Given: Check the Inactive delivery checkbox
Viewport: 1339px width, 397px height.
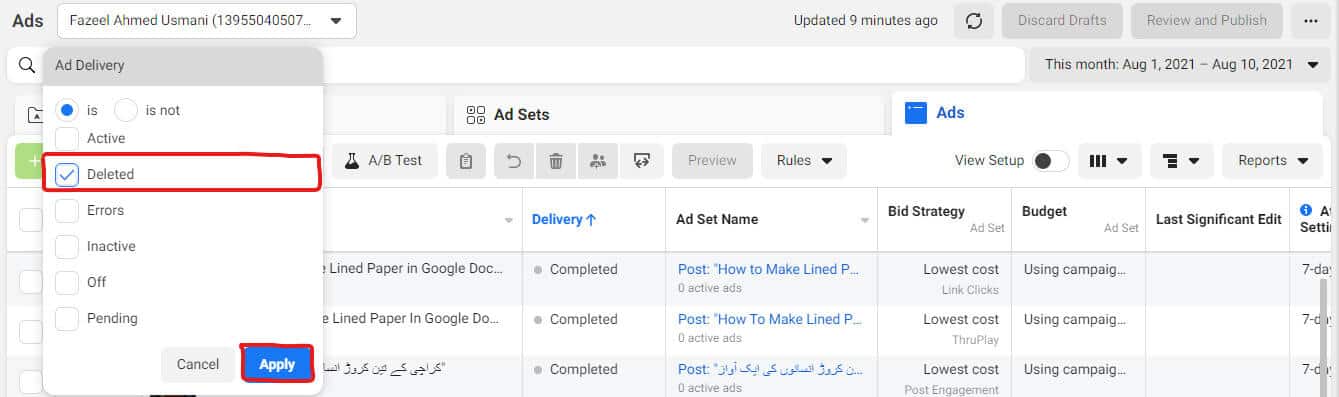Looking at the screenshot, I should (67, 246).
